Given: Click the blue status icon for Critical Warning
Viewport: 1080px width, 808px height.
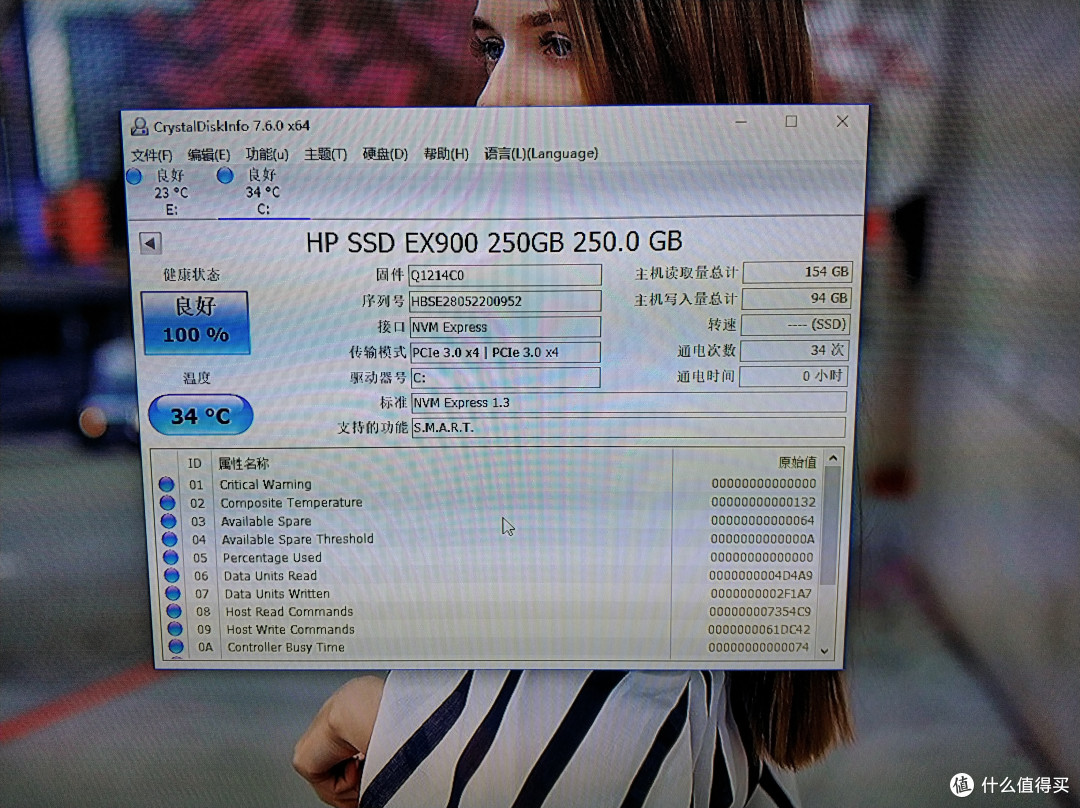Looking at the screenshot, I should click(166, 484).
